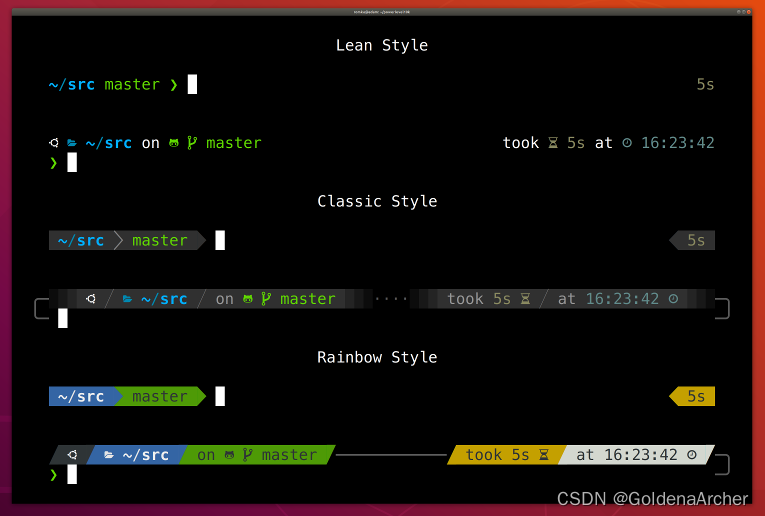This screenshot has height=516, width=765.
Task: Click the clock icon in the white Rainbow time segment
Action: [692, 455]
